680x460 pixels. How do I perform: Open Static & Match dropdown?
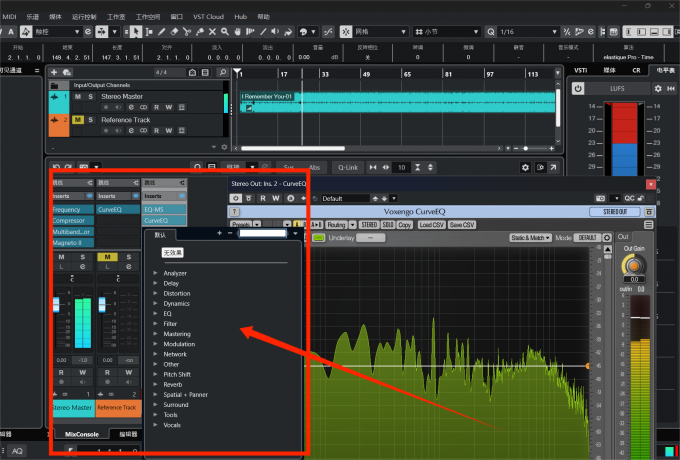pyautogui.click(x=530, y=238)
